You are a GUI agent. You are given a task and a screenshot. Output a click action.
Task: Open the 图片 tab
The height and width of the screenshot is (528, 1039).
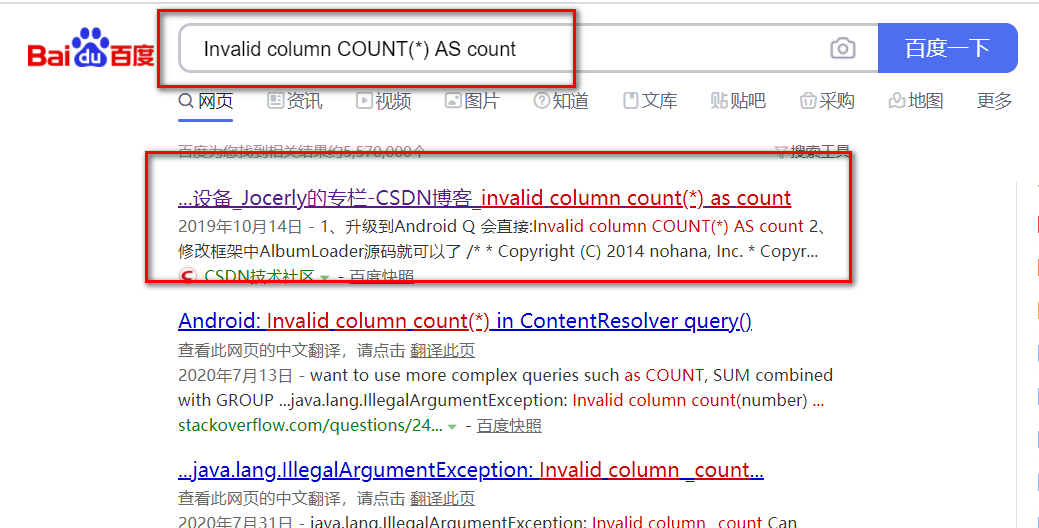point(472,101)
